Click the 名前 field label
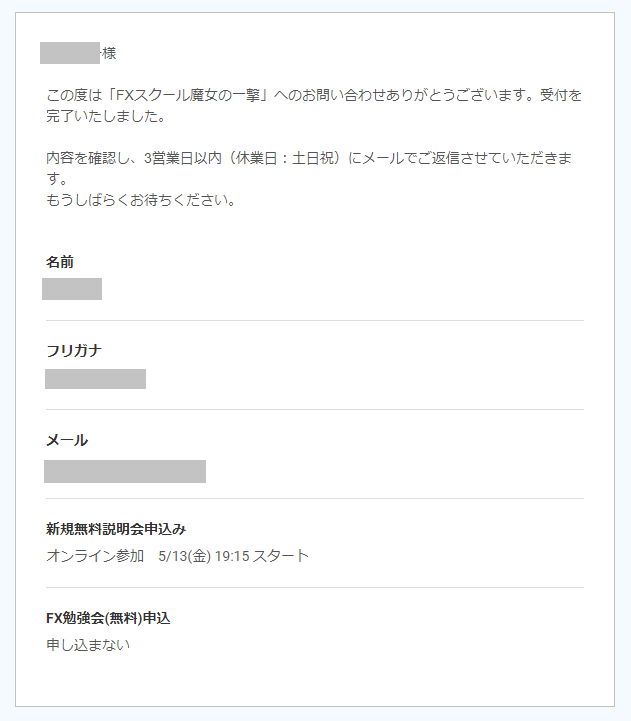 click(x=60, y=262)
